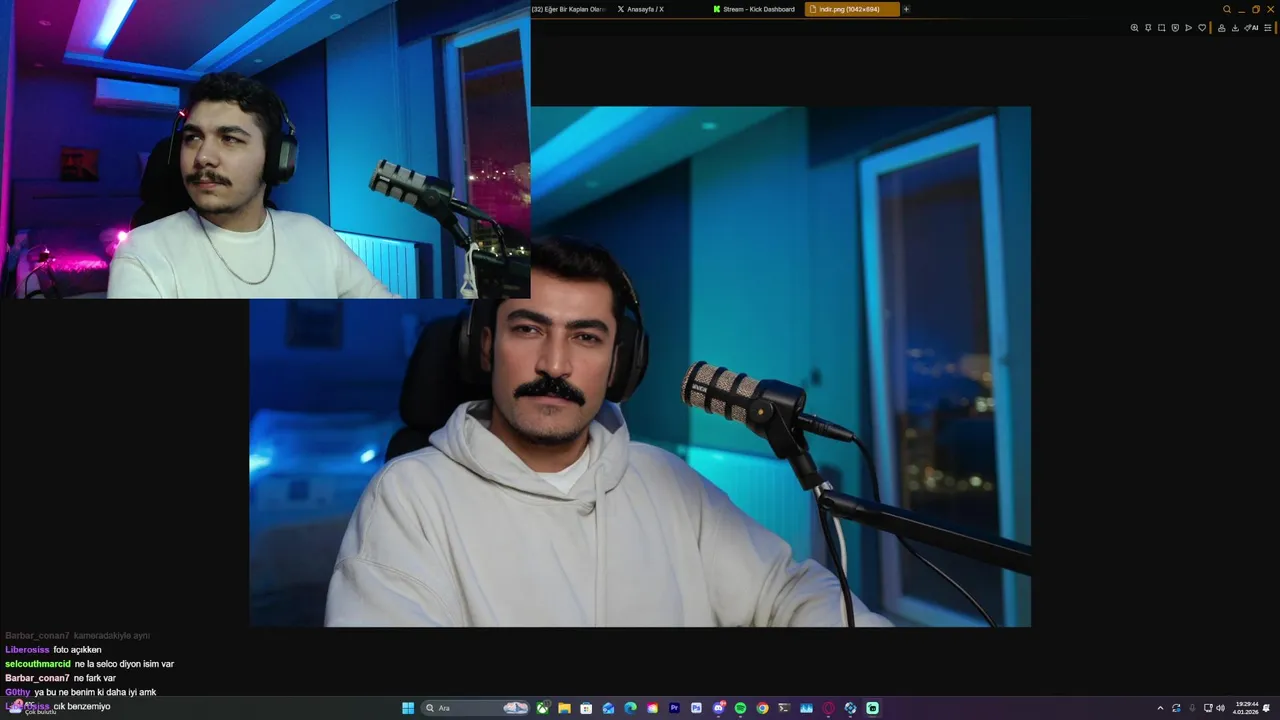Viewport: 1280px width, 720px height.
Task: Expand the hidden system tray icons
Action: point(1160,708)
